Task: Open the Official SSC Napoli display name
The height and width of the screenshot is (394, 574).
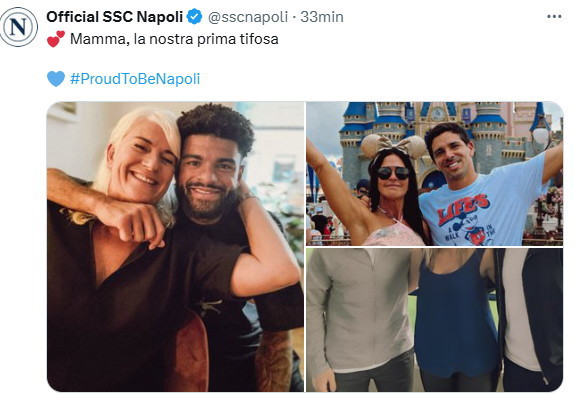Action: [115, 17]
